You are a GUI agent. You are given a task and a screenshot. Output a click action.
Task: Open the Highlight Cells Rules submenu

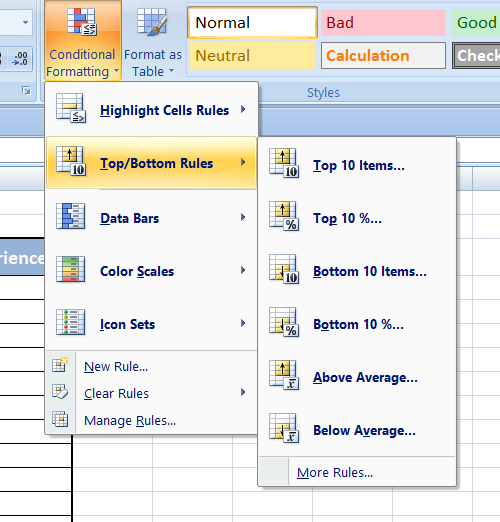(x=151, y=109)
